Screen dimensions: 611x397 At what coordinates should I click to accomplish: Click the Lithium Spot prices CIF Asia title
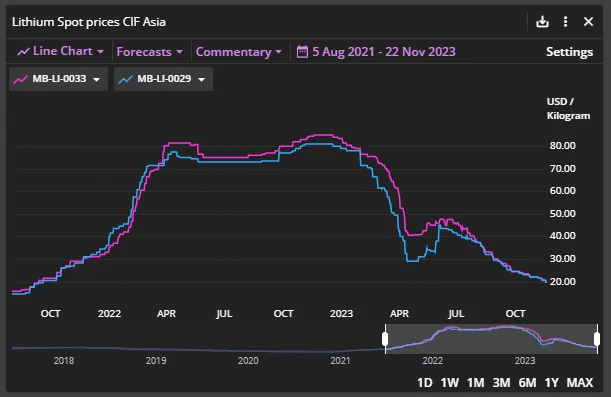89,22
